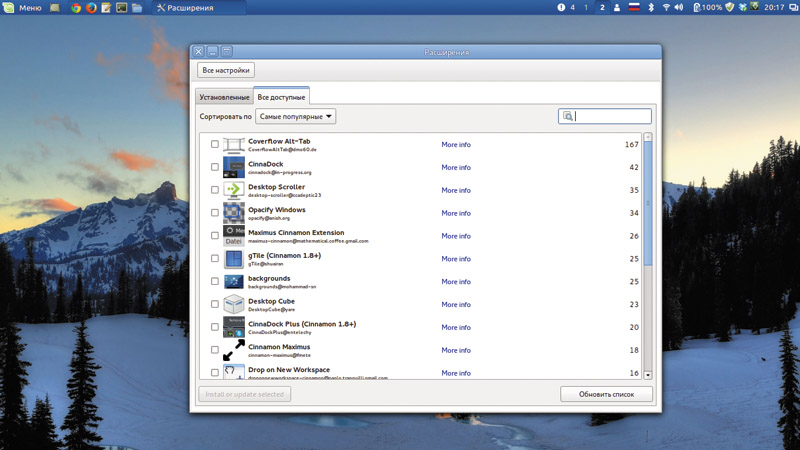Image resolution: width=800 pixels, height=450 pixels.
Task: Click the battery 100% indicator
Action: pos(707,8)
